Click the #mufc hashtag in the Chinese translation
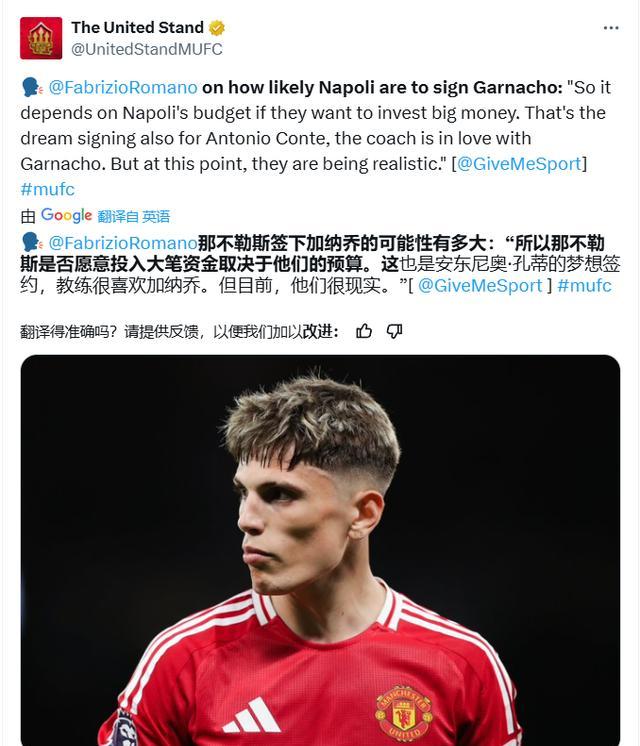Image resolution: width=640 pixels, height=746 pixels. click(x=584, y=286)
